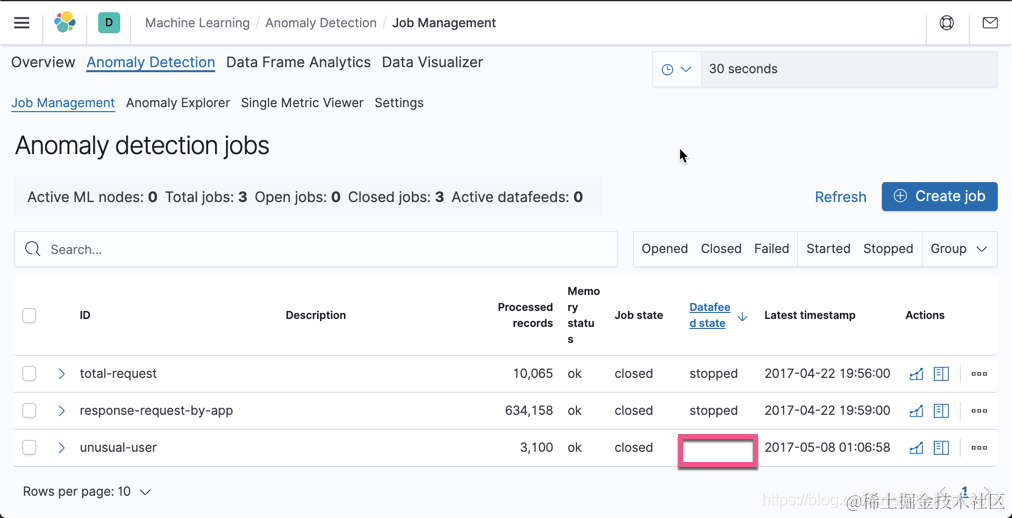Toggle the select-all jobs checkbox
This screenshot has width=1012, height=518.
pyautogui.click(x=30, y=315)
